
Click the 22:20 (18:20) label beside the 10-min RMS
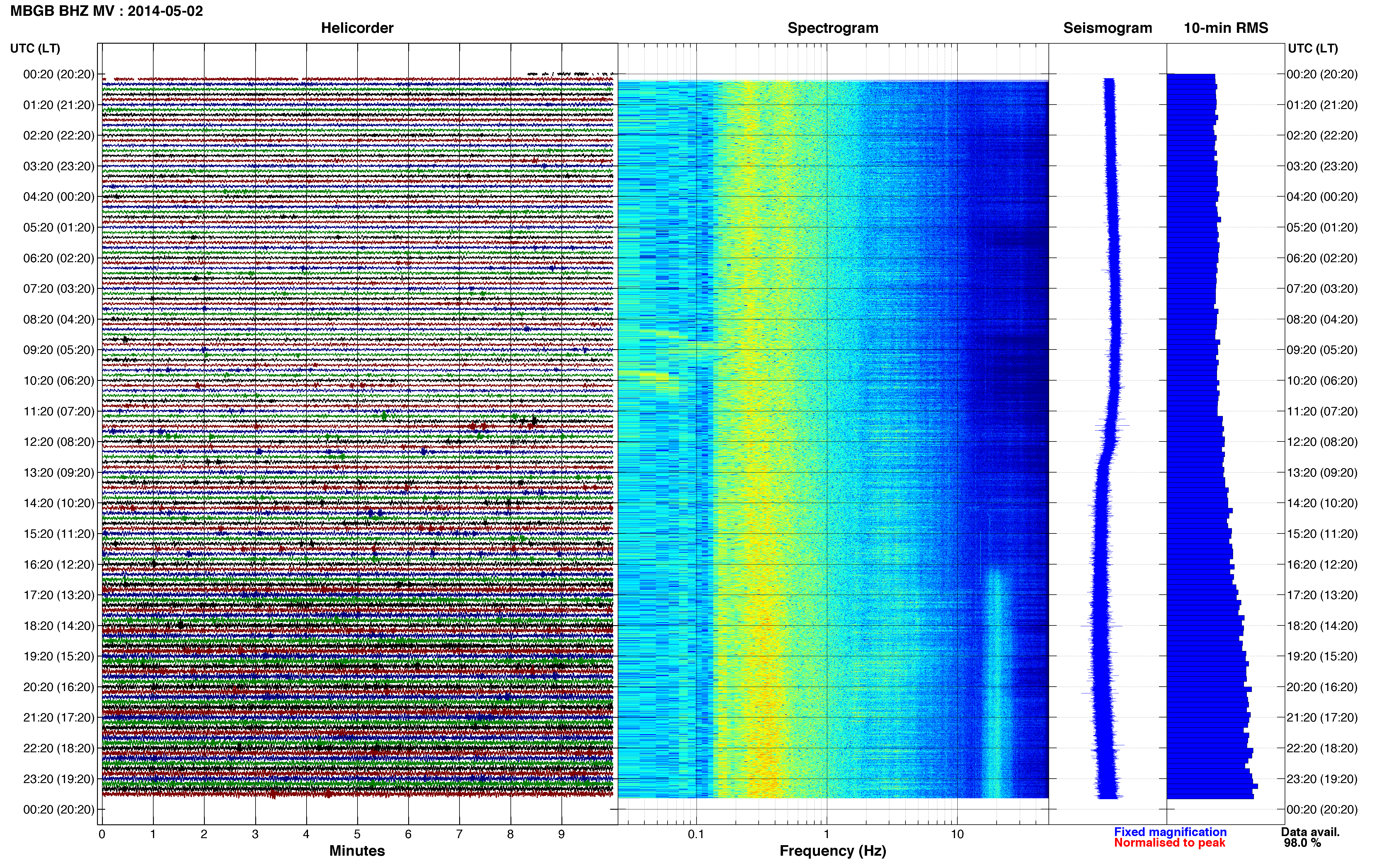coord(1322,748)
